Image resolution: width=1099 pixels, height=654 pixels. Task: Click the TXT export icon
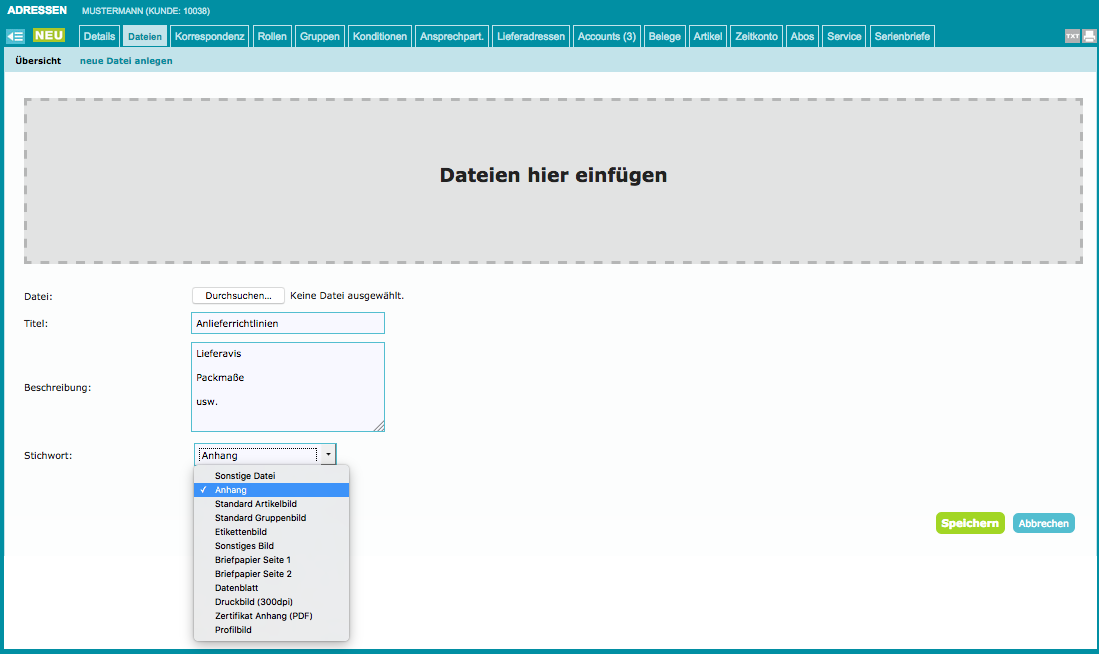pyautogui.click(x=1072, y=36)
